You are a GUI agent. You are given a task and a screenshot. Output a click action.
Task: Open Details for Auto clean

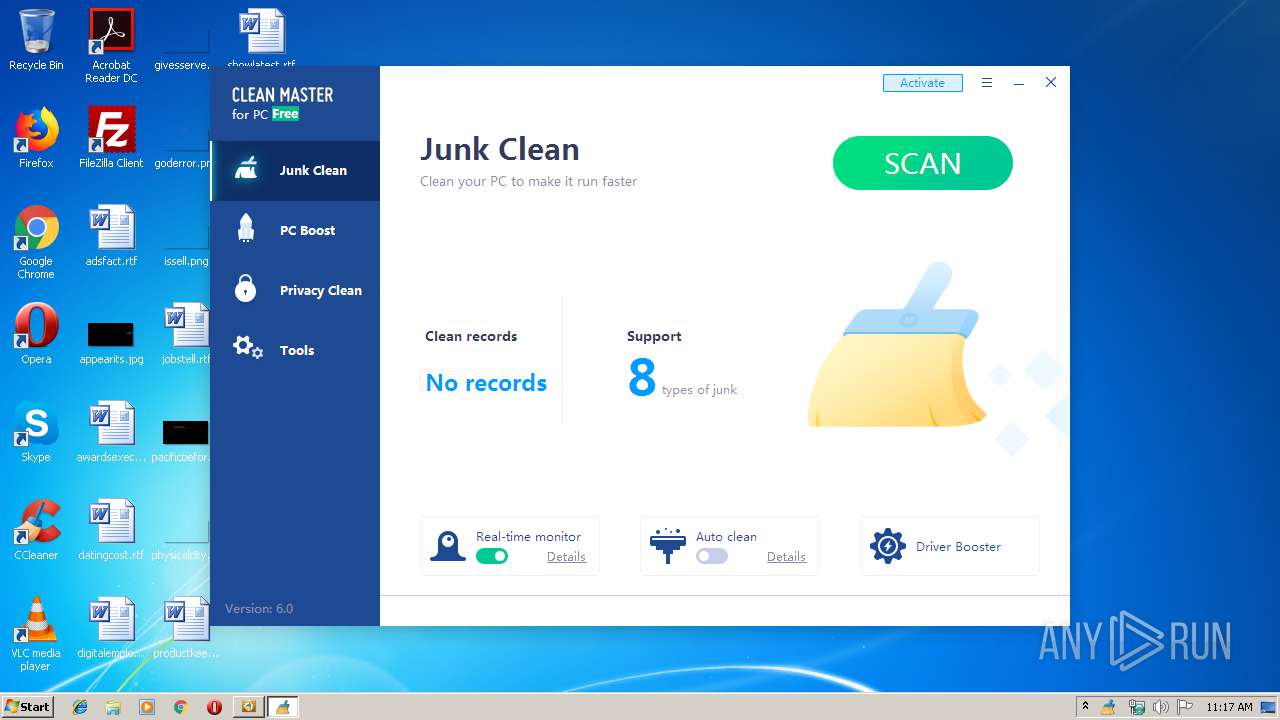click(786, 557)
